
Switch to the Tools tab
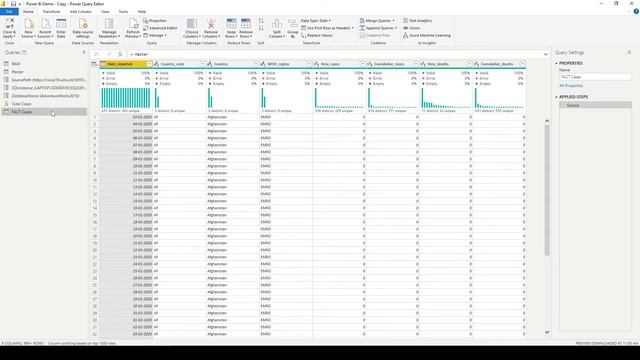coord(123,11)
